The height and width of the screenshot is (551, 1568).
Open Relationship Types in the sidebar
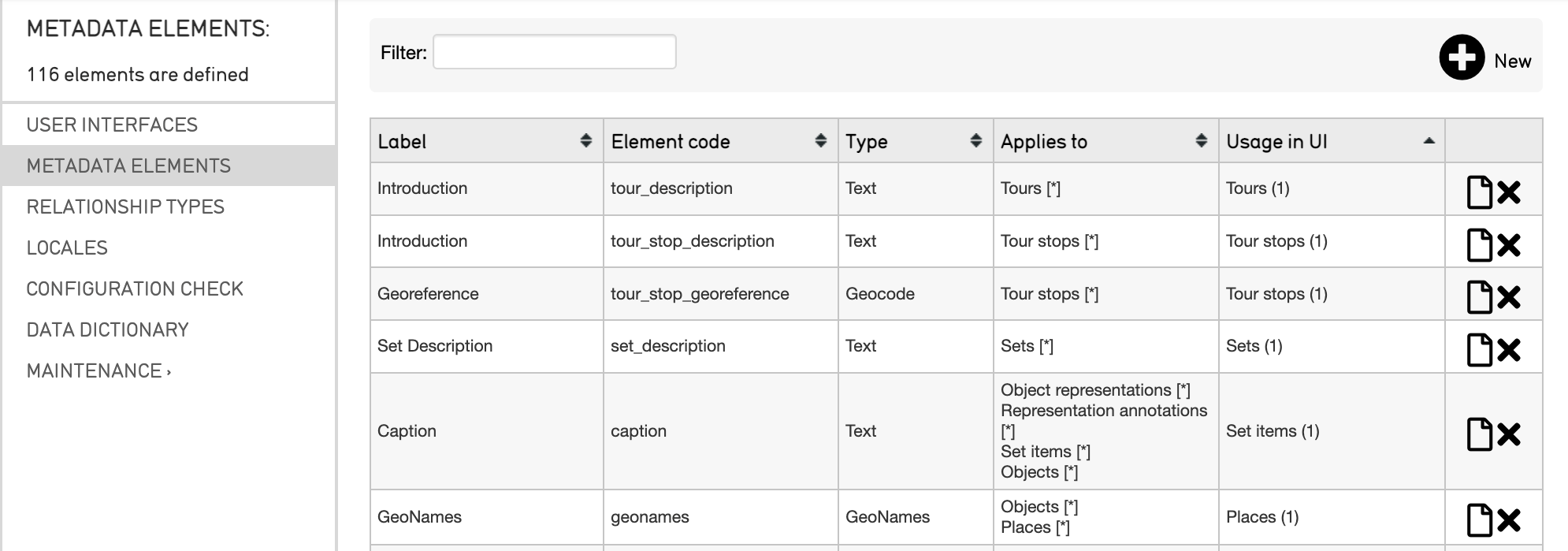click(x=125, y=207)
